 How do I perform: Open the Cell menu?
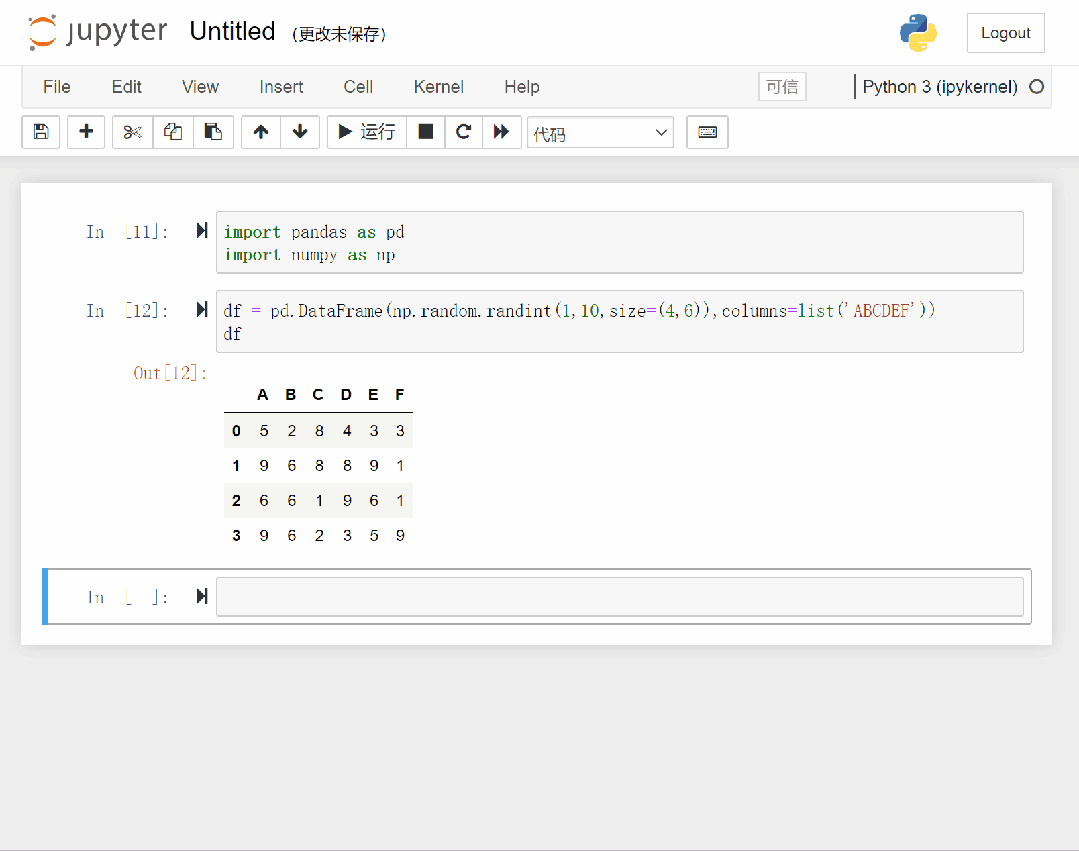357,87
